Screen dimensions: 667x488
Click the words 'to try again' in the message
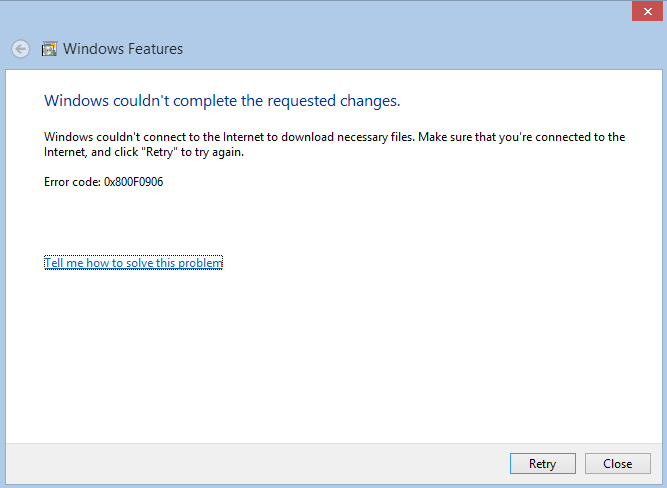click(x=212, y=152)
